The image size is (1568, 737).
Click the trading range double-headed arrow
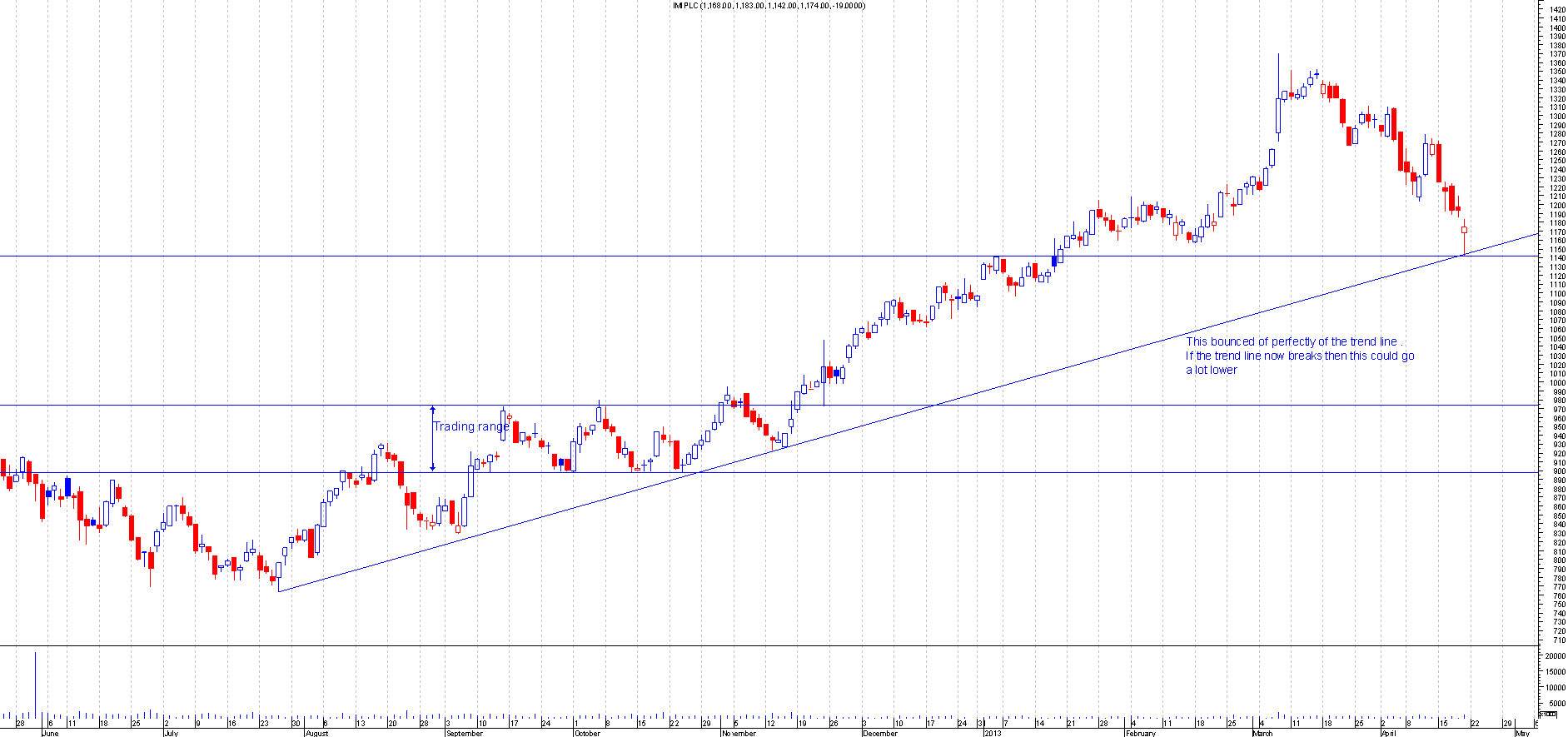click(432, 438)
